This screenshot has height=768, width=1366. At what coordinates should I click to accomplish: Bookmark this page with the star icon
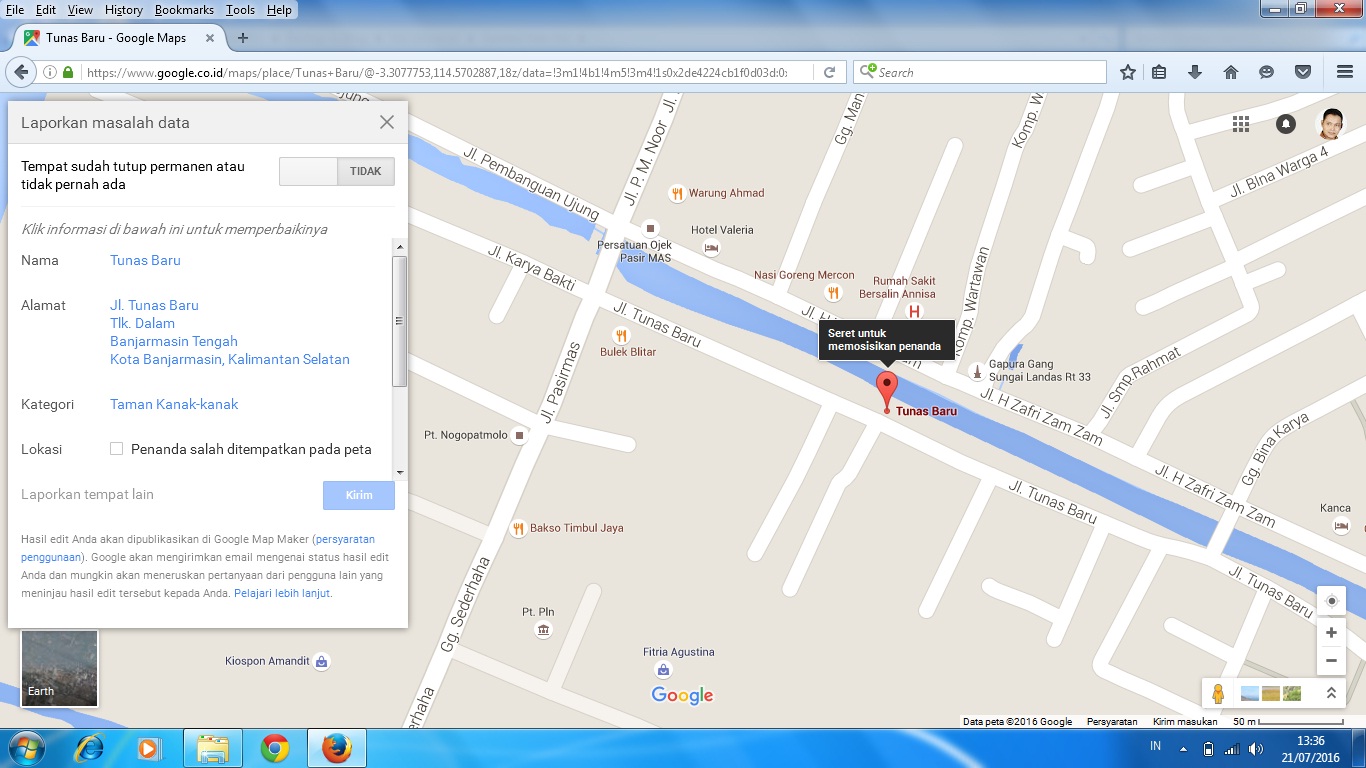[x=1128, y=72]
